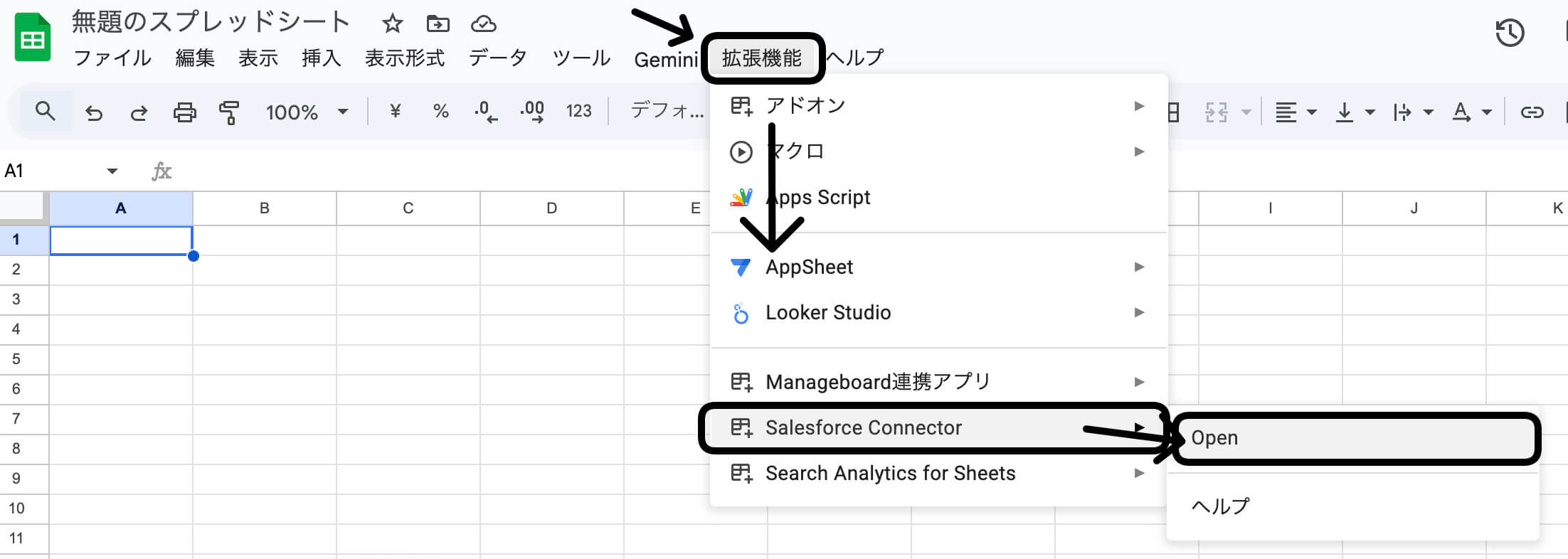Viewport: 1568px width, 559px height.
Task: Open the 123 number format menu
Action: (x=578, y=111)
